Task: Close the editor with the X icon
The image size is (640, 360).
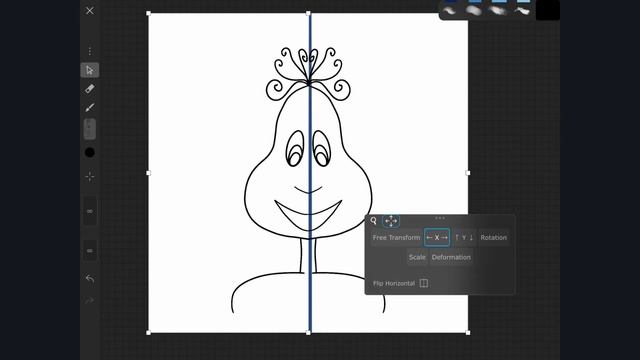Action: tap(90, 11)
